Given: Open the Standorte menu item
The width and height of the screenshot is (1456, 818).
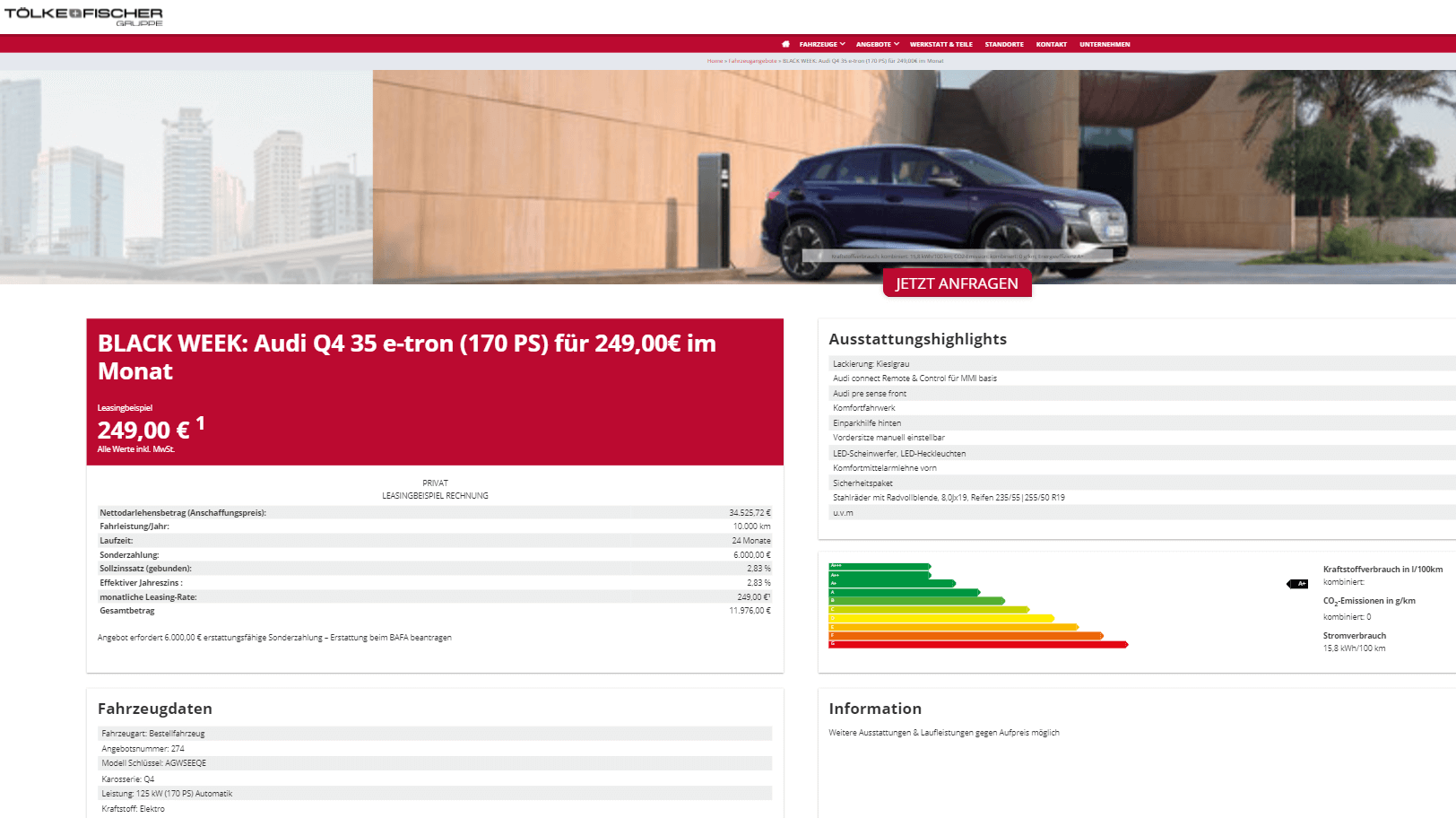Looking at the screenshot, I should pos(1004,44).
